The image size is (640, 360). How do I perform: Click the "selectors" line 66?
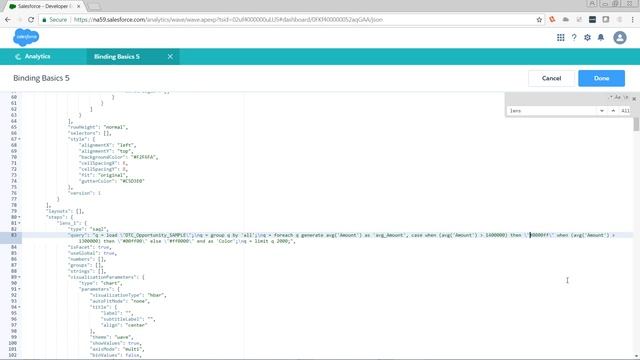click(x=89, y=133)
